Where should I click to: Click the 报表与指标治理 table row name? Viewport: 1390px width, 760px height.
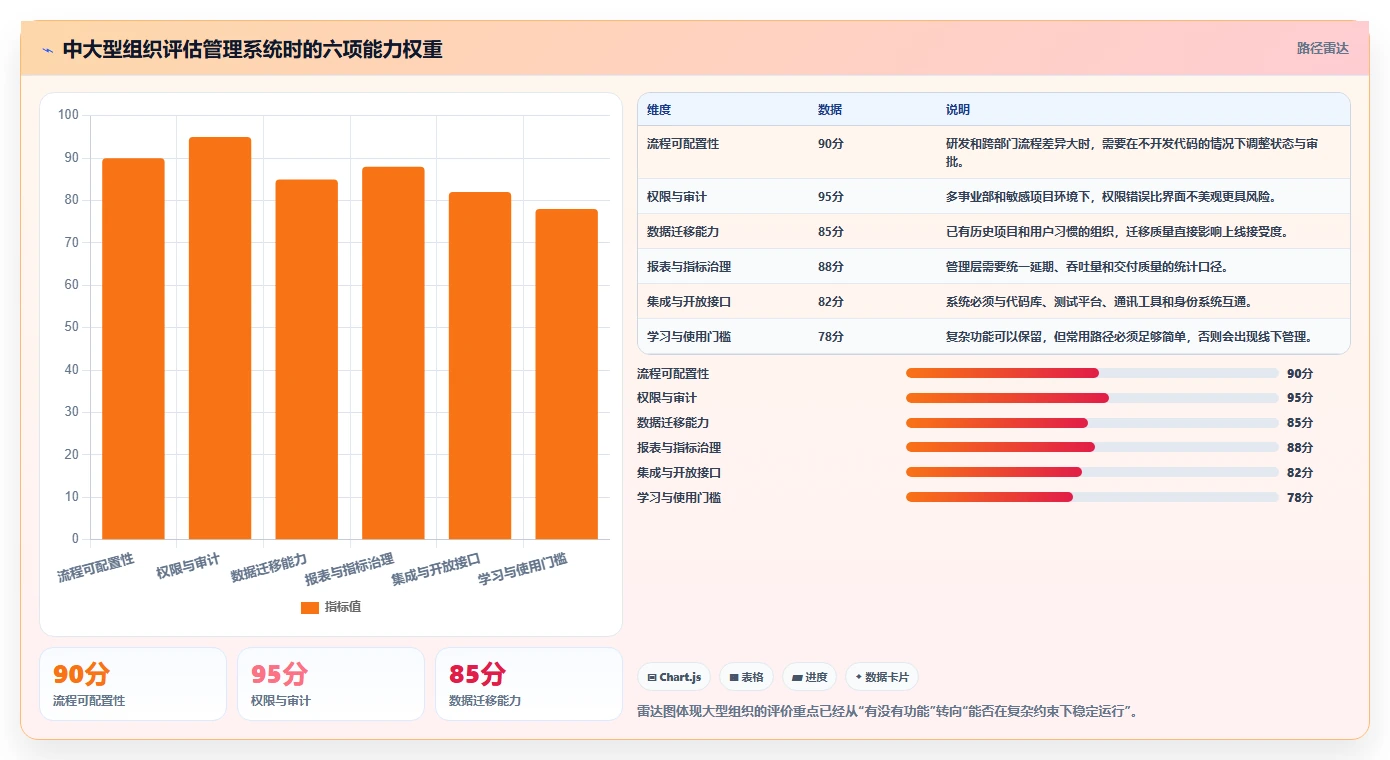[x=689, y=267]
